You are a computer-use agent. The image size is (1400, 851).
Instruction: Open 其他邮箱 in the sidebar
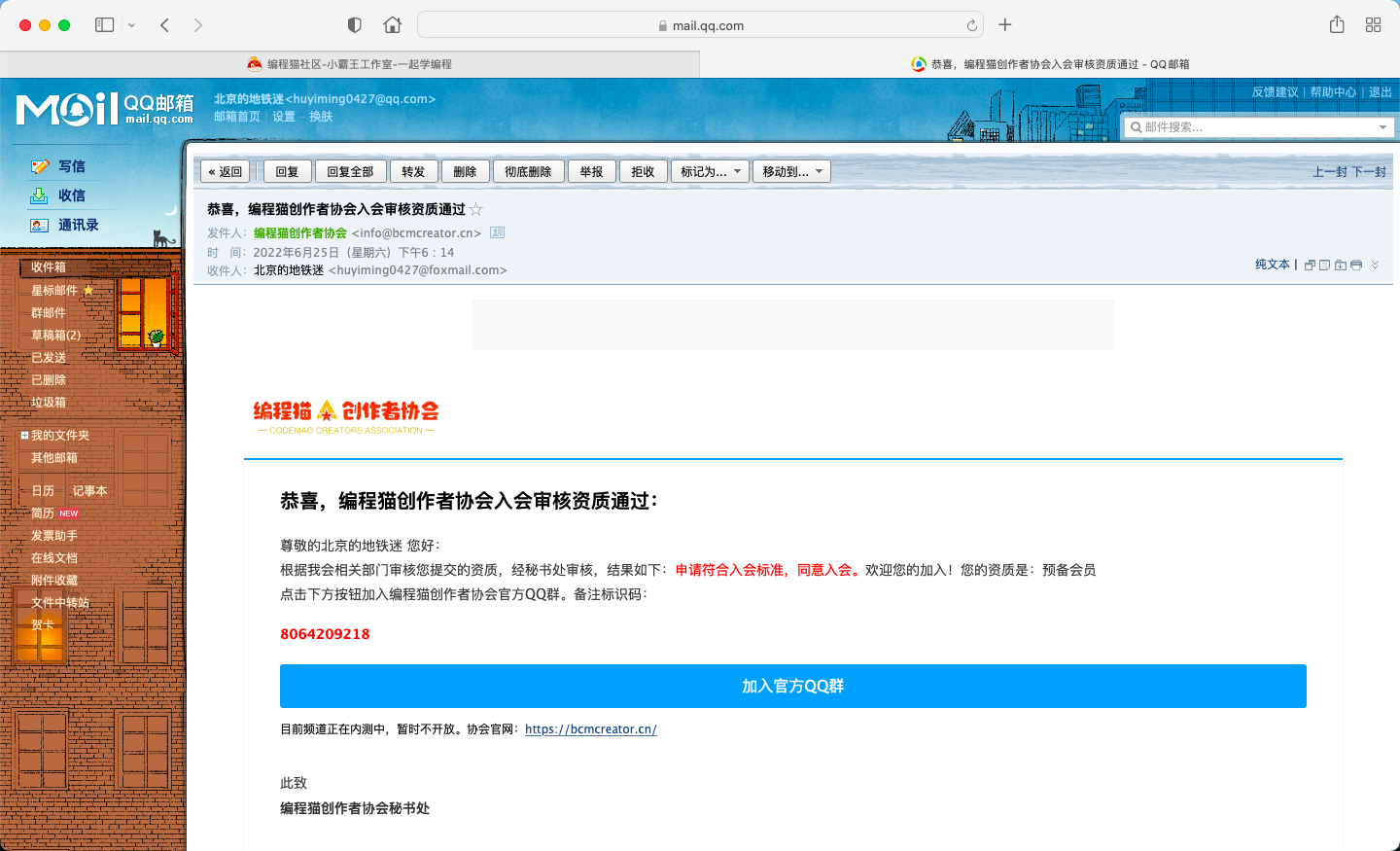tap(54, 457)
